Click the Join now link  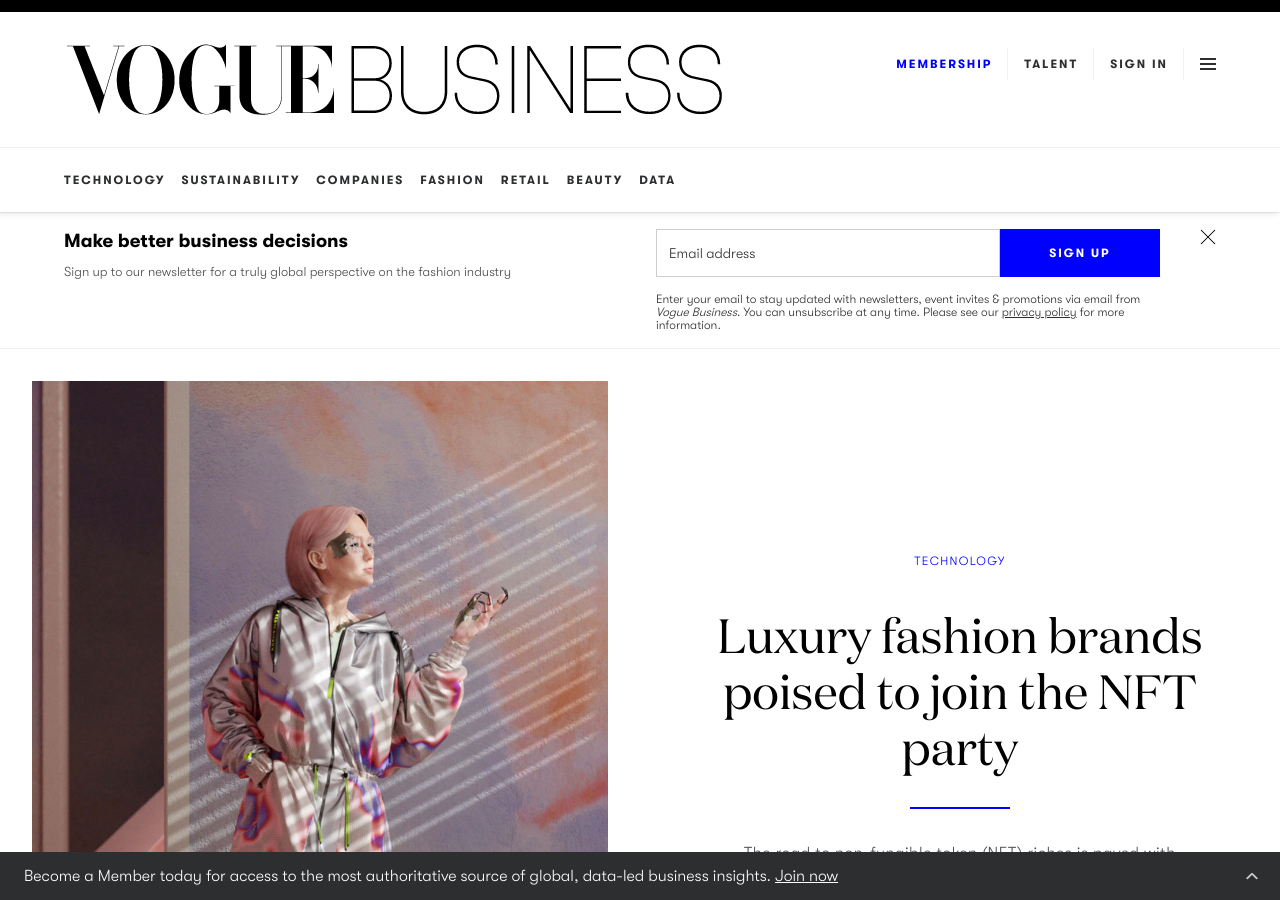(806, 876)
